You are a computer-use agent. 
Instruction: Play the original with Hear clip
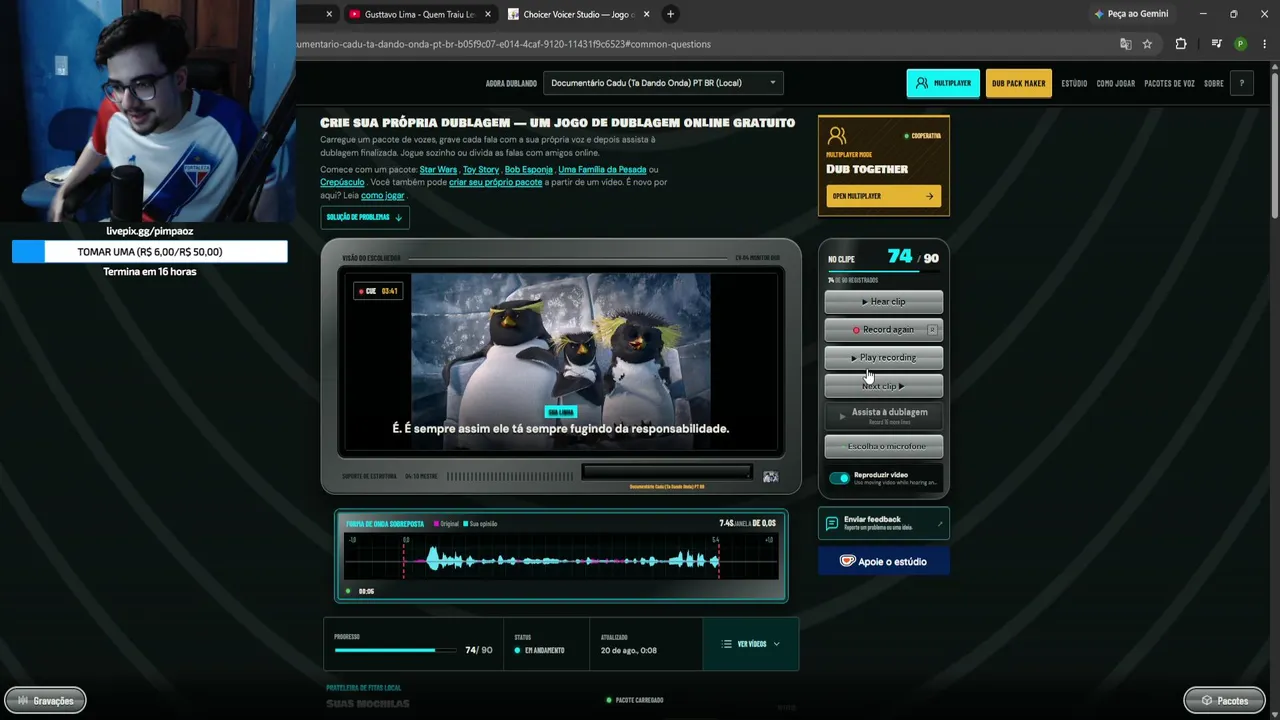(x=884, y=301)
